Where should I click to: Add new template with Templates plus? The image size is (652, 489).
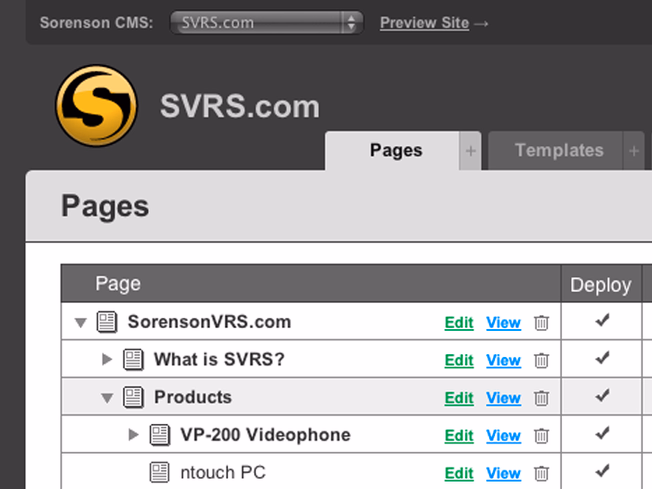pyautogui.click(x=634, y=151)
